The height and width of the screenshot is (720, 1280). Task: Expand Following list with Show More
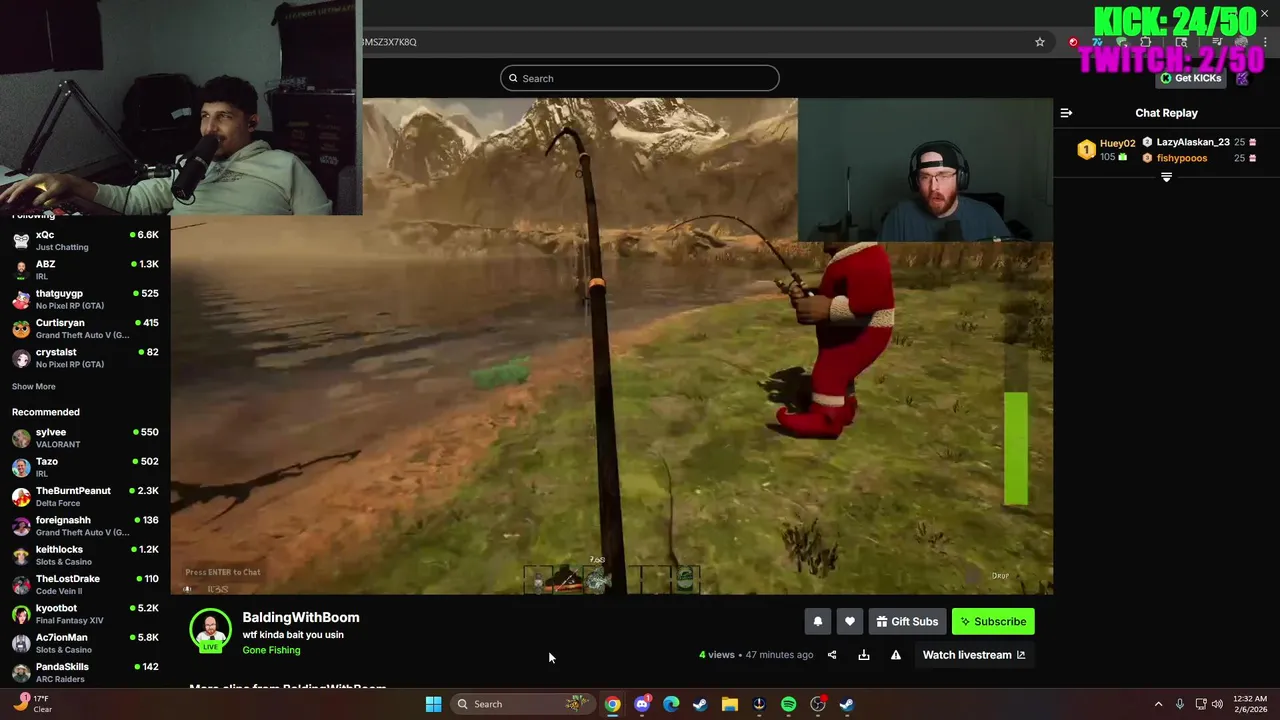tap(34, 387)
